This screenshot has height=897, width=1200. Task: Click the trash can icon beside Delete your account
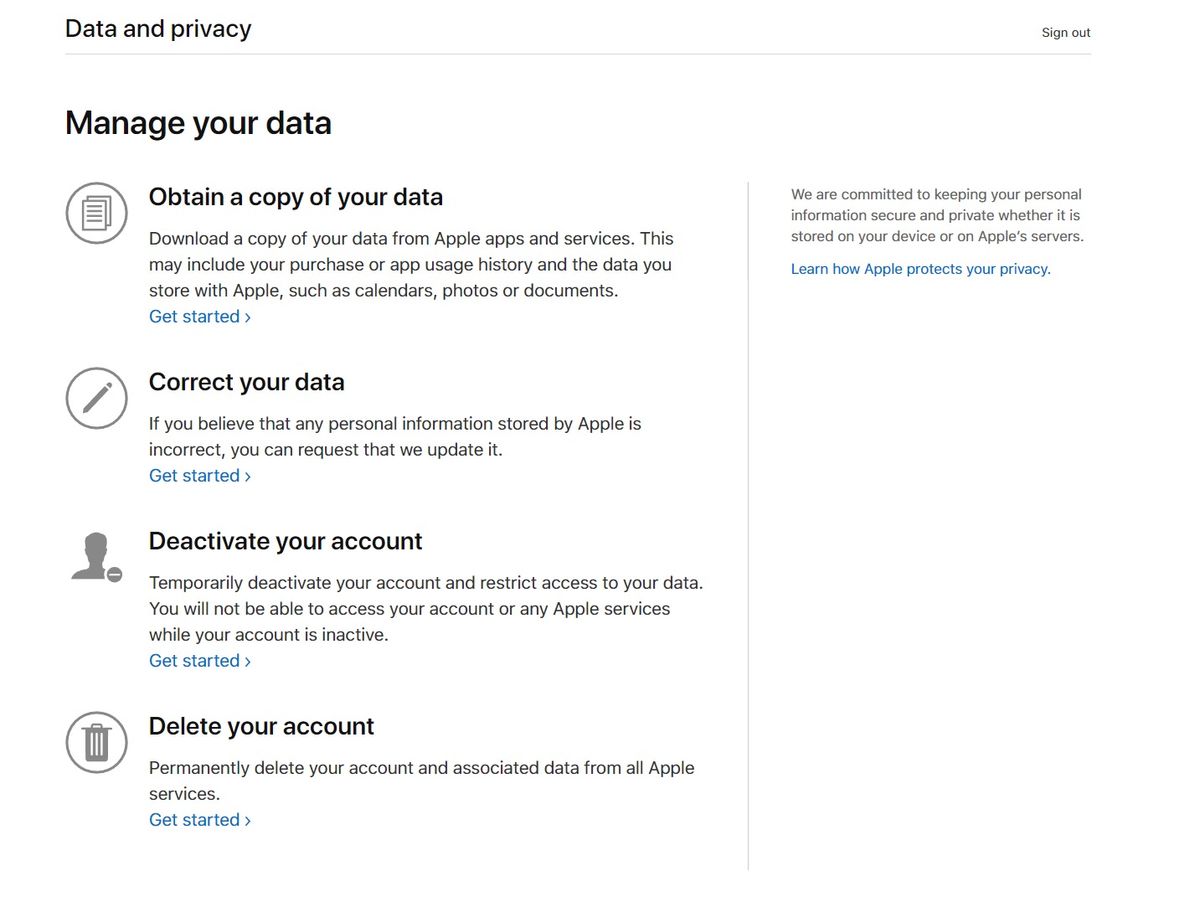96,742
